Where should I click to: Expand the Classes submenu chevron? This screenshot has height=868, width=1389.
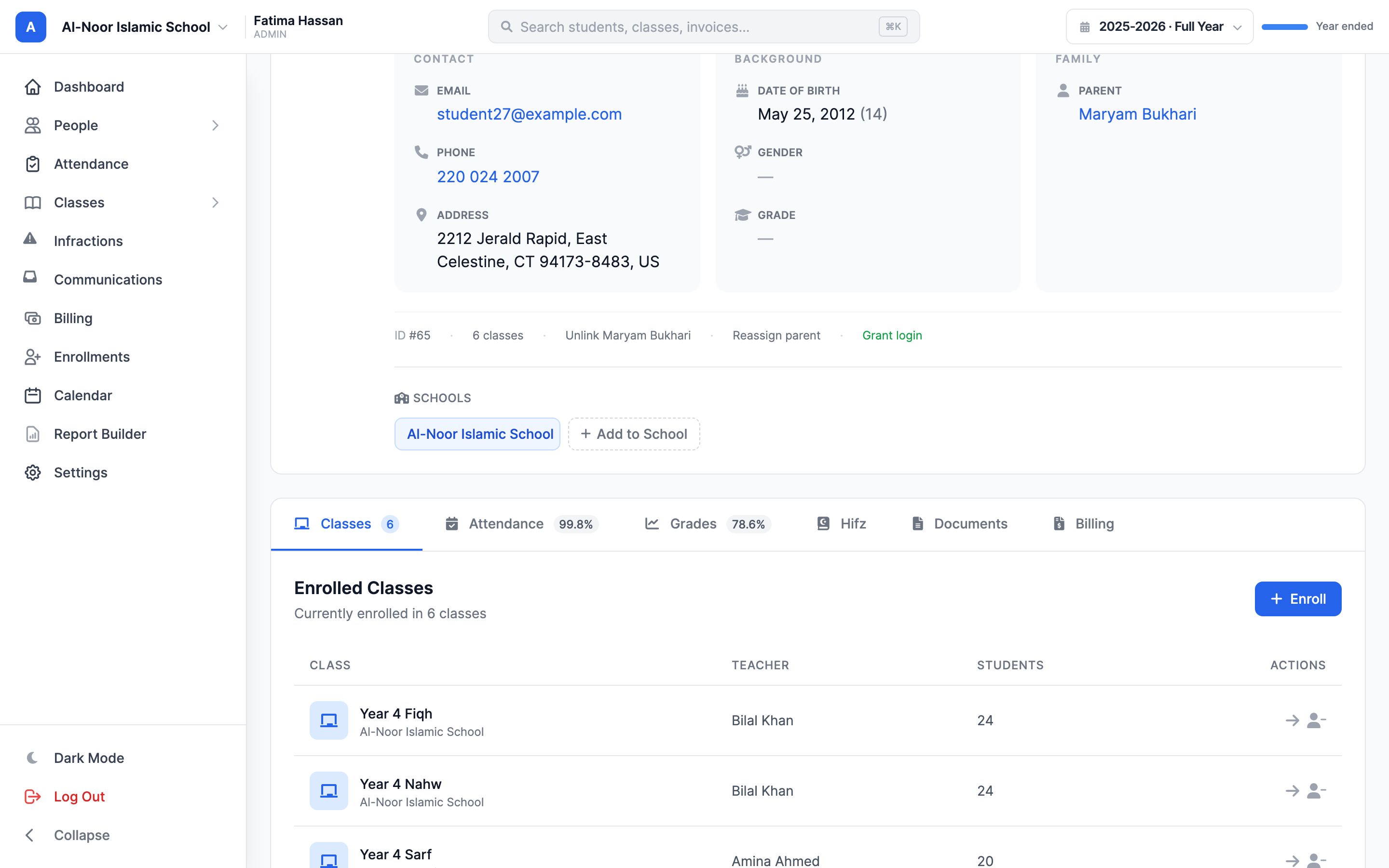coord(215,203)
